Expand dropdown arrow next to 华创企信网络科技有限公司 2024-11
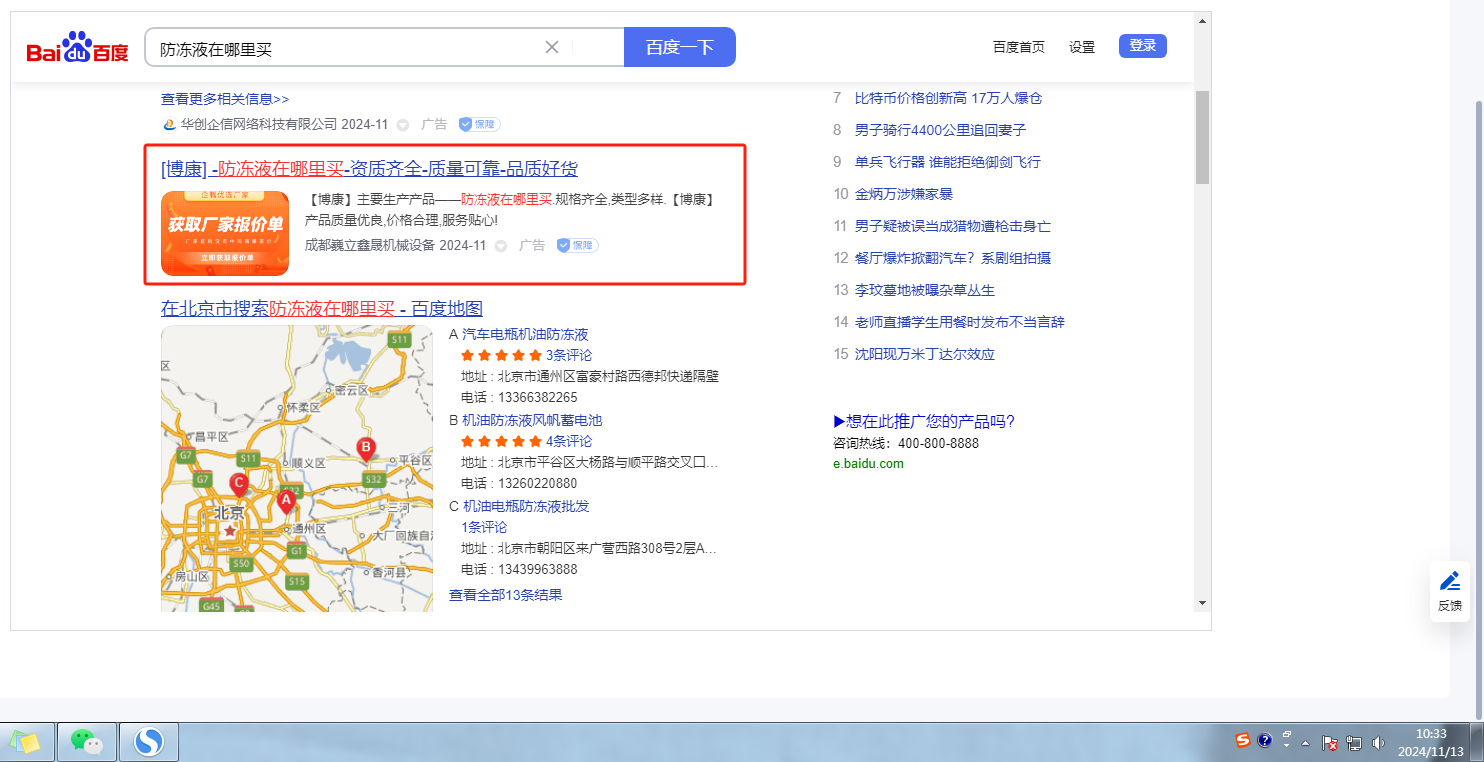This screenshot has width=1484, height=762. (x=403, y=125)
